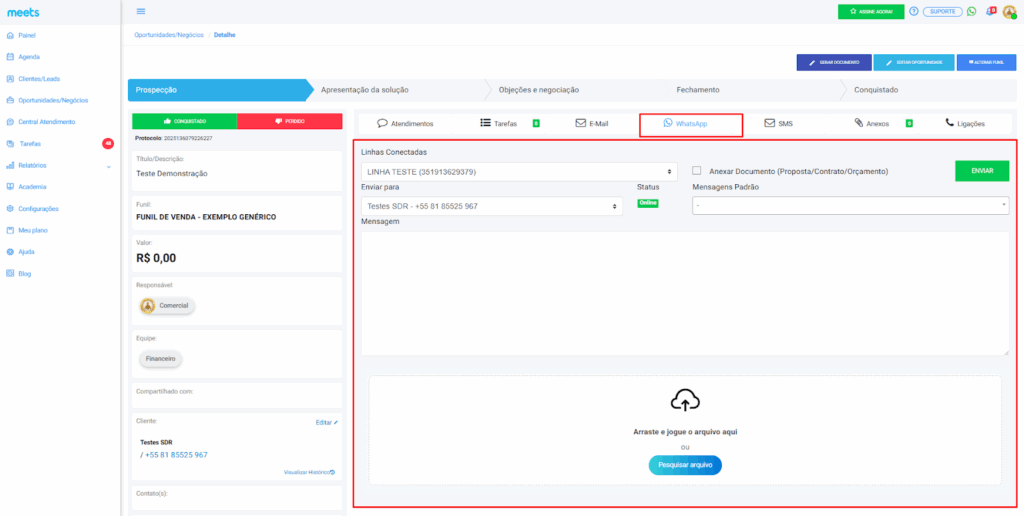Open the user profile avatar
This screenshot has height=516, width=1024.
coord(1009,11)
